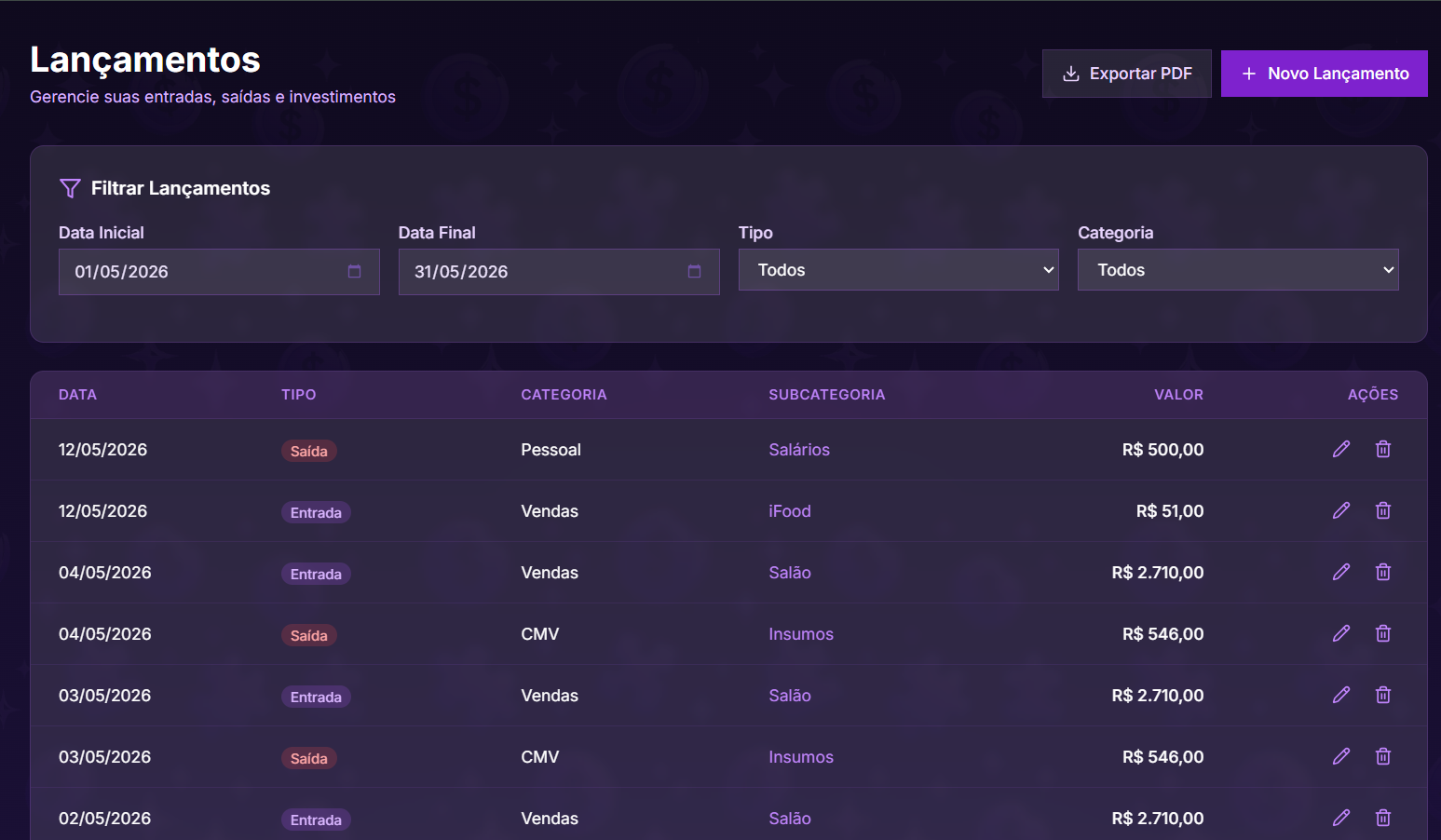Image resolution: width=1441 pixels, height=840 pixels.
Task: Edit the 03/05/2026 Salão entry
Action: click(1341, 695)
